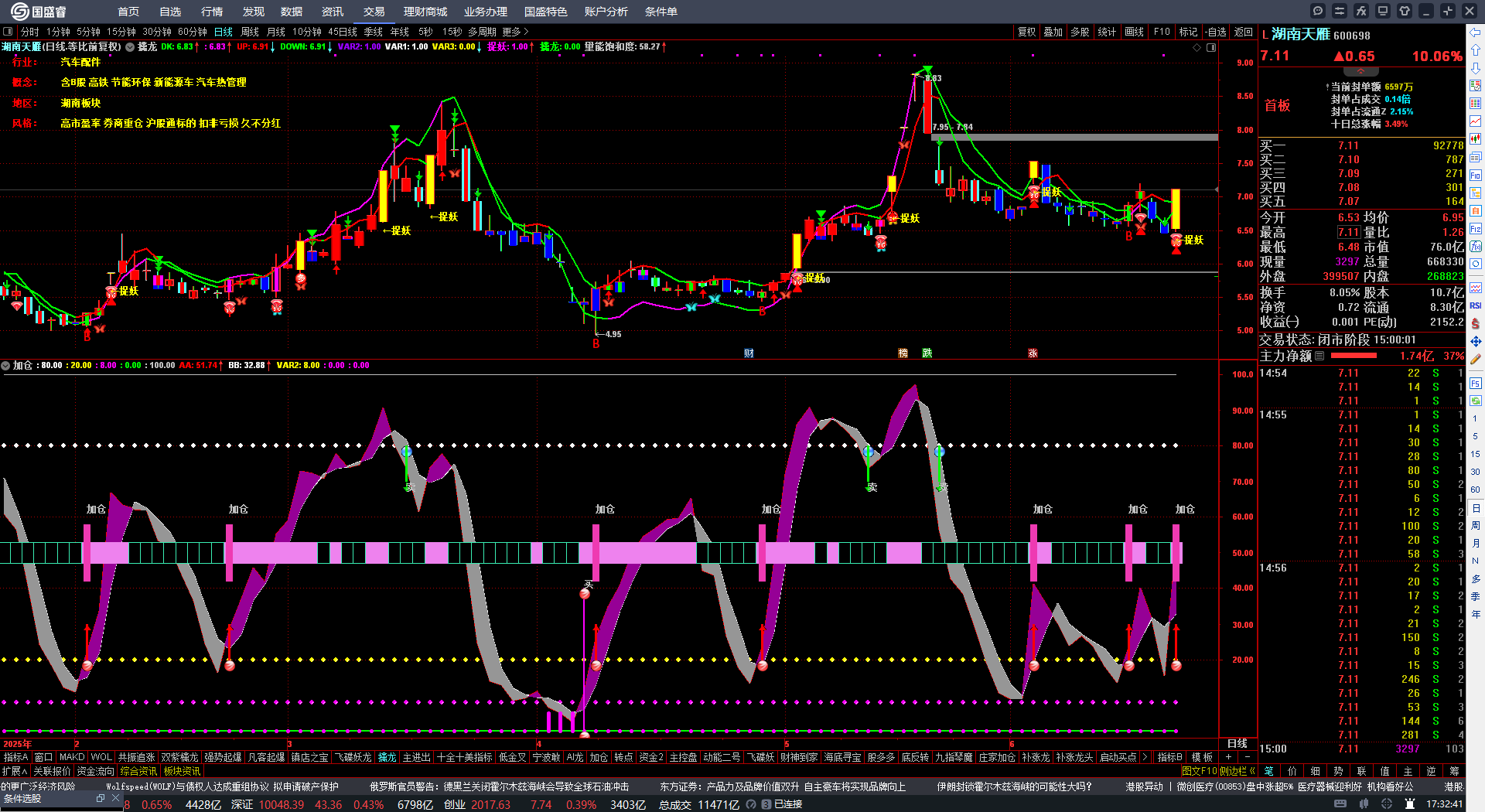Select the 筹 tab in right panel
Viewport: 1485px width, 812px height.
(1453, 771)
